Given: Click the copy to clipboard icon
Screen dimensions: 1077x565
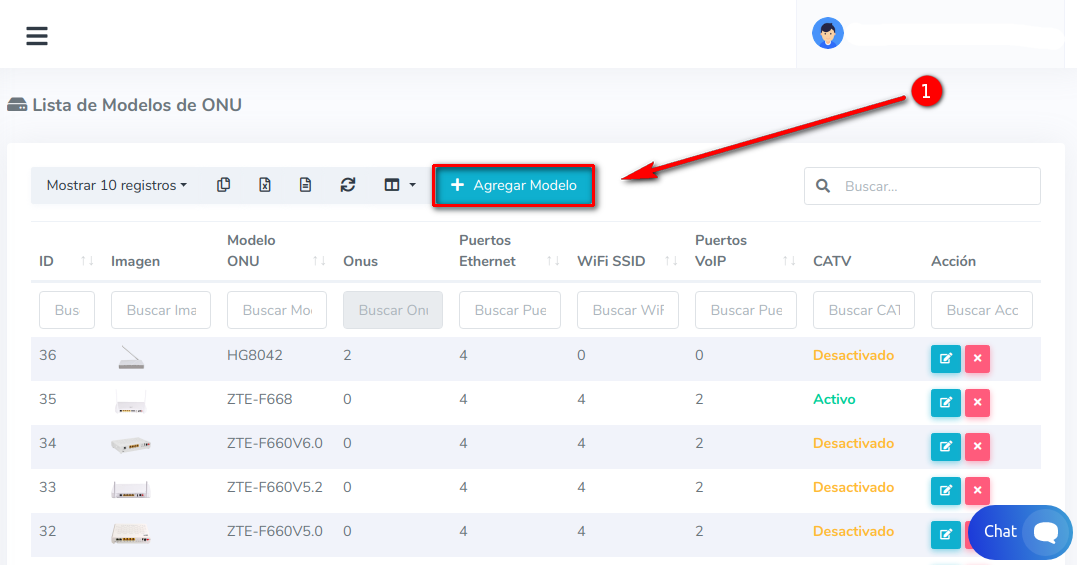Looking at the screenshot, I should pos(224,185).
